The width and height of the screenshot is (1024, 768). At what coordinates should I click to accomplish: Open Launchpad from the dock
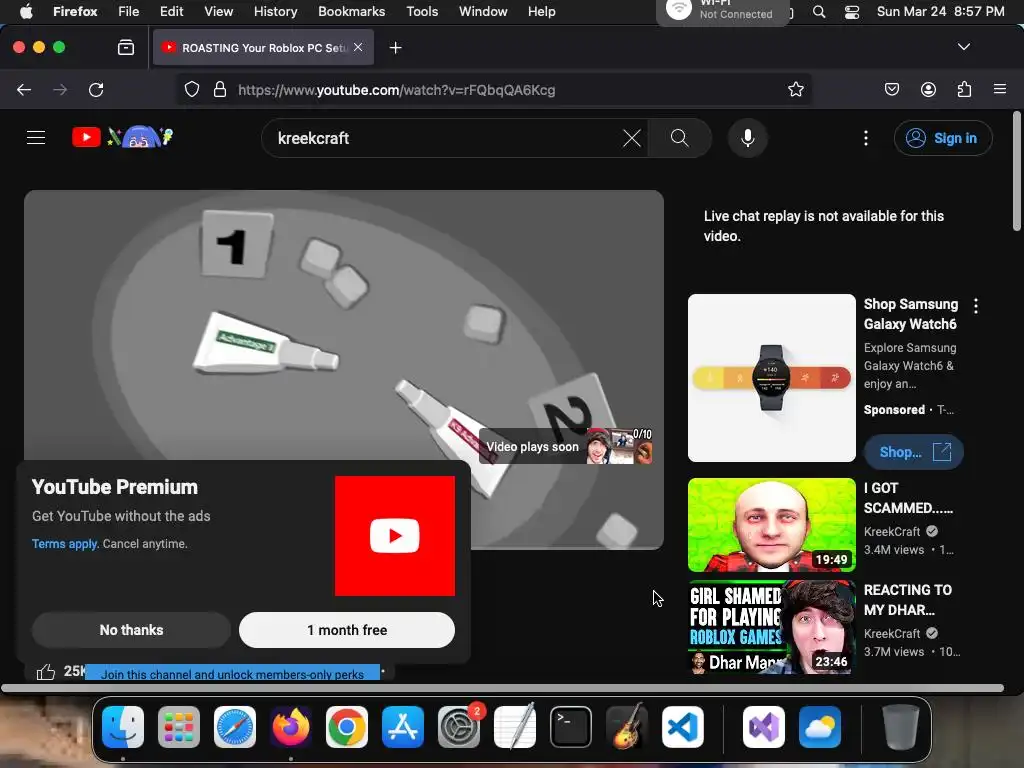point(178,727)
